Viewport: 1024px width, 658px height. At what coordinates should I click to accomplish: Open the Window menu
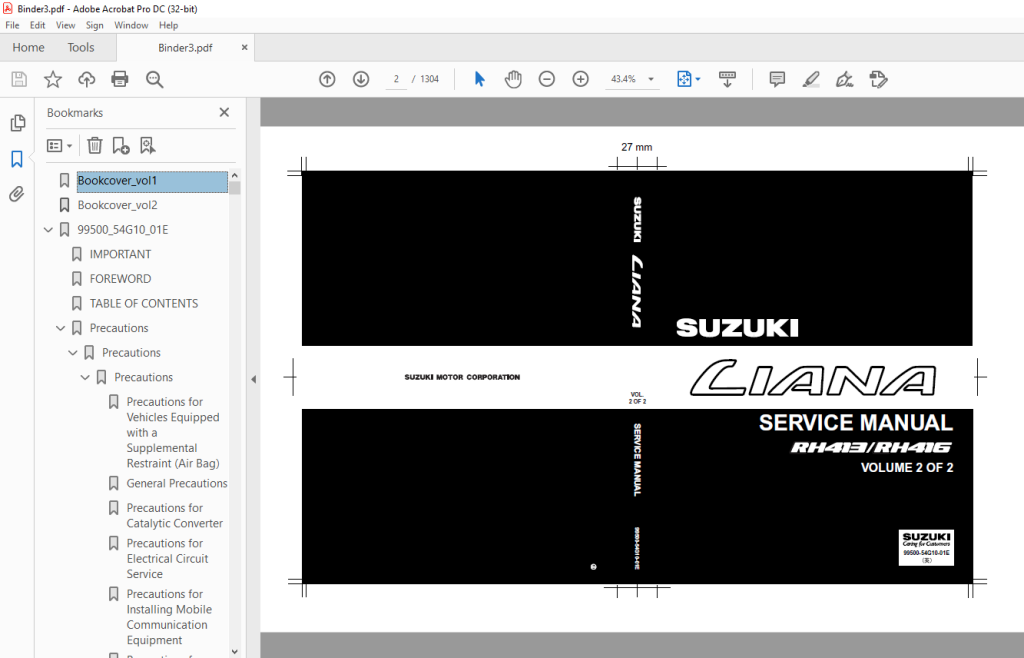[131, 25]
